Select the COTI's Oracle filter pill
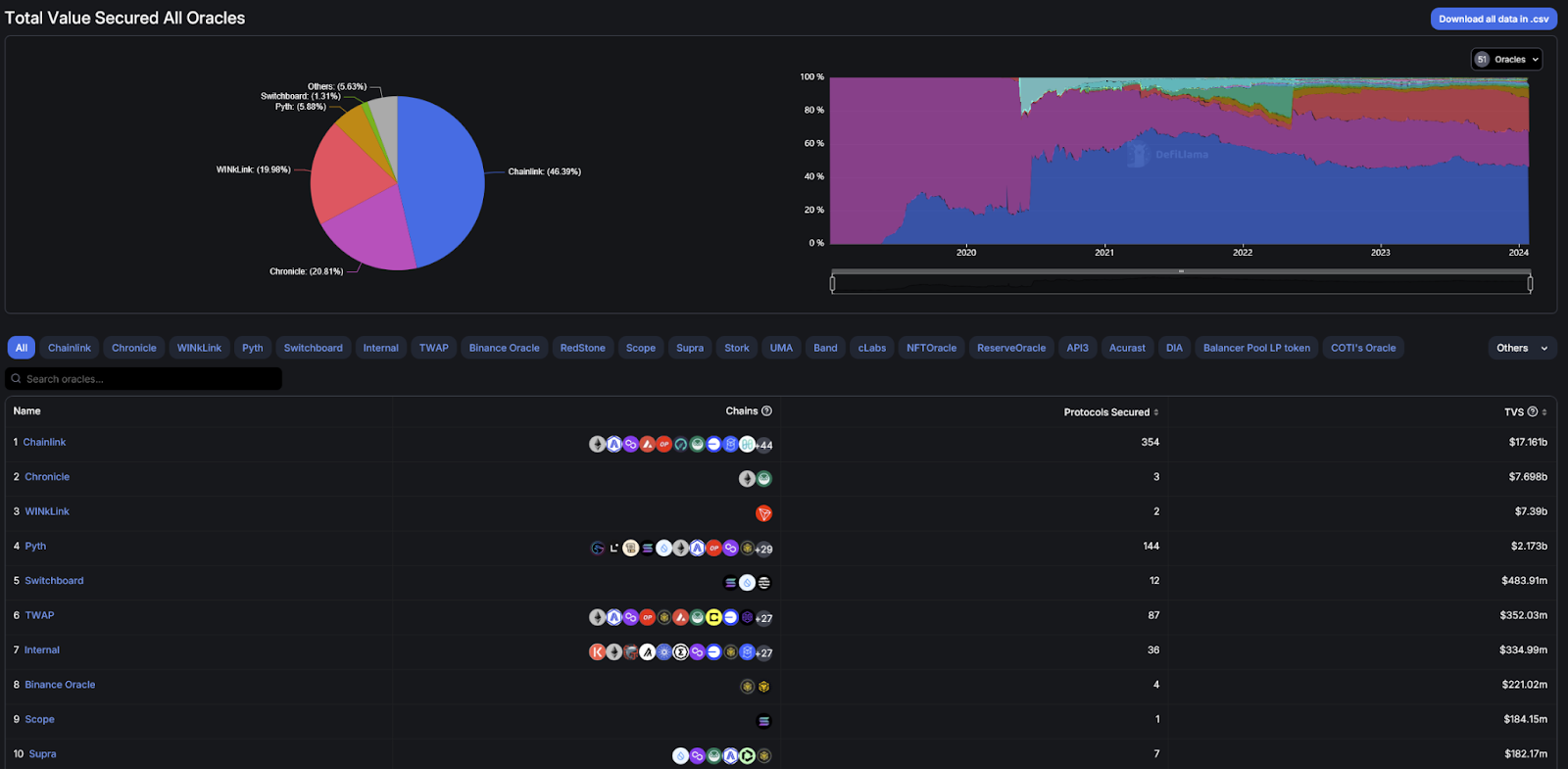Viewport: 1568px width, 769px height. coord(1363,348)
